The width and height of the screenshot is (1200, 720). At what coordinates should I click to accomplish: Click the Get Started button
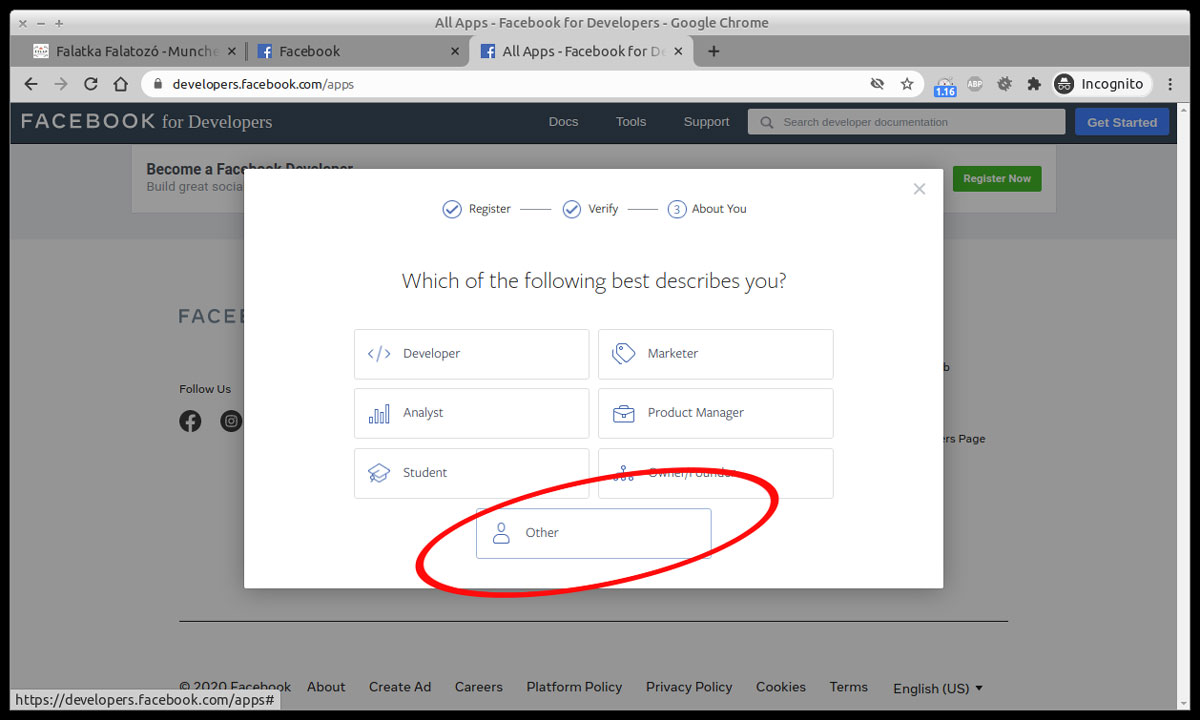(1121, 122)
